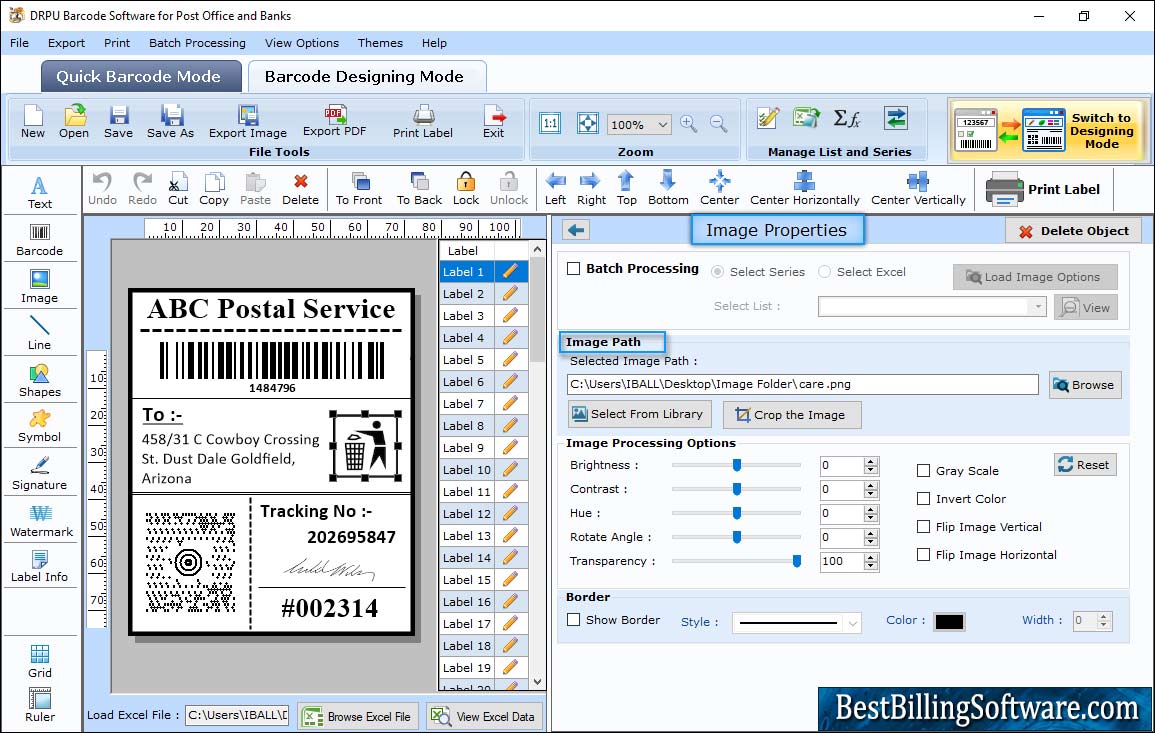Image resolution: width=1155 pixels, height=733 pixels.
Task: Increase the Hue spinner value
Action: (871, 509)
